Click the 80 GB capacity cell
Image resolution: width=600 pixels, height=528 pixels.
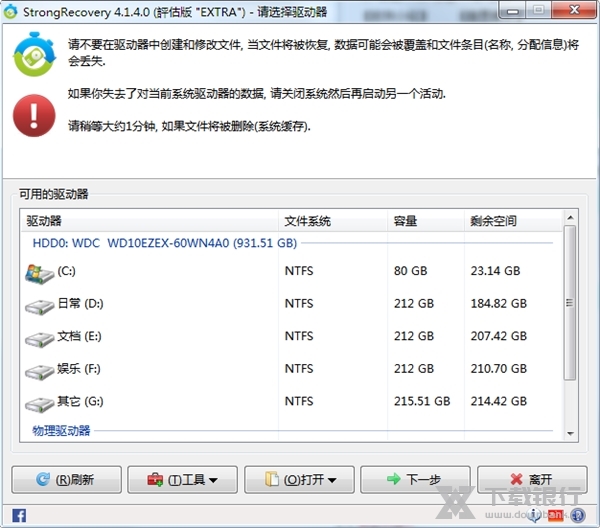point(411,271)
